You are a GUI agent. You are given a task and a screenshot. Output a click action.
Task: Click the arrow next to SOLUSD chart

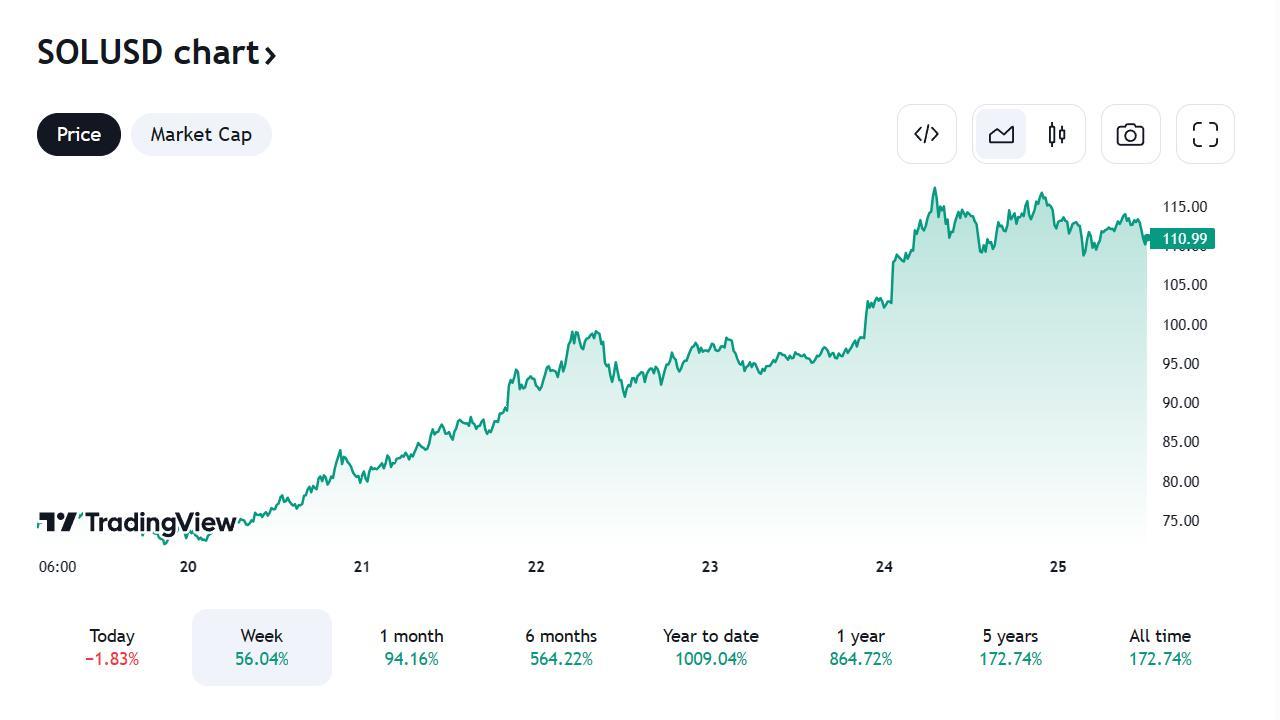click(270, 54)
